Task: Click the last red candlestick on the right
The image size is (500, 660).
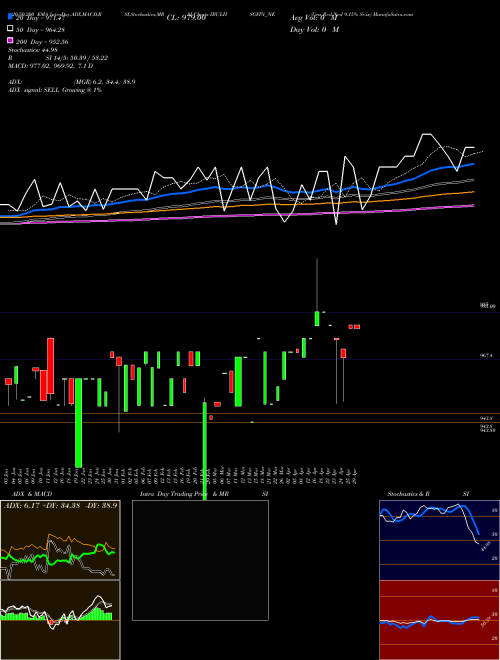Action: click(357, 327)
